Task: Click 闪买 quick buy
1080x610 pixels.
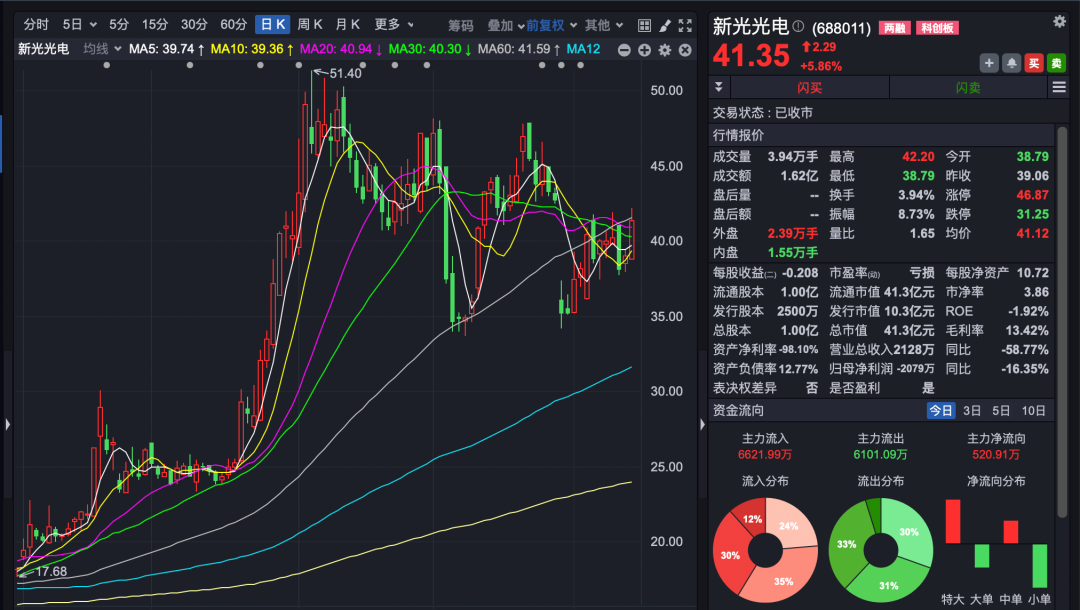Action: pyautogui.click(x=809, y=87)
